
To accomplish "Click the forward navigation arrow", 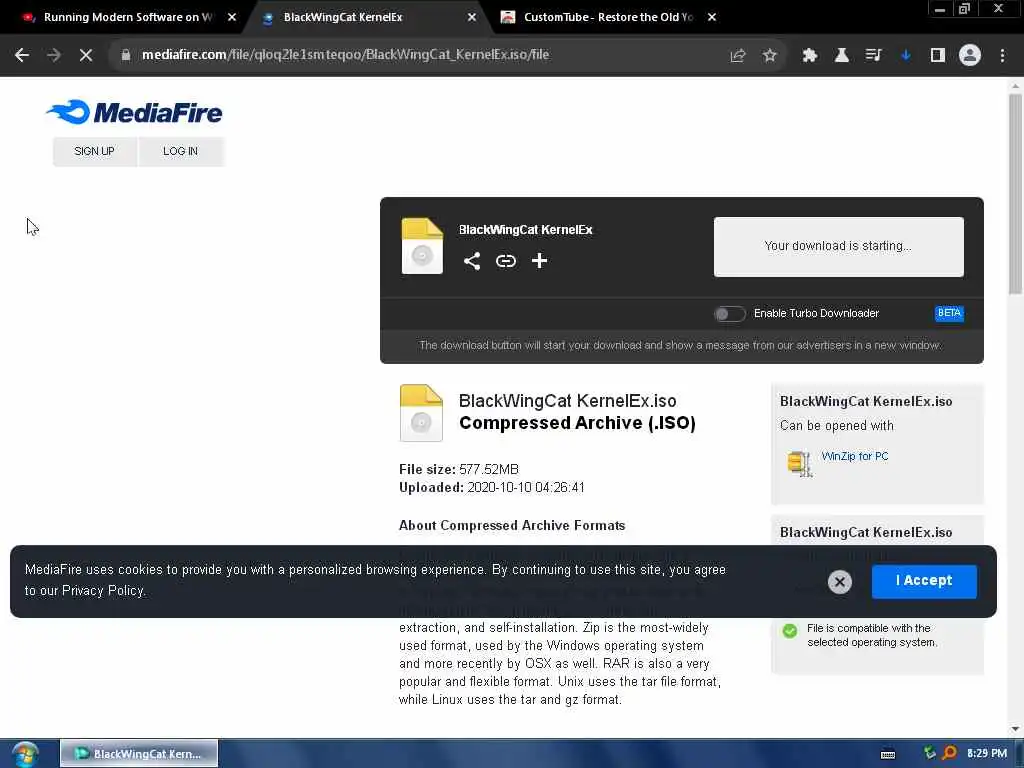I will point(54,55).
